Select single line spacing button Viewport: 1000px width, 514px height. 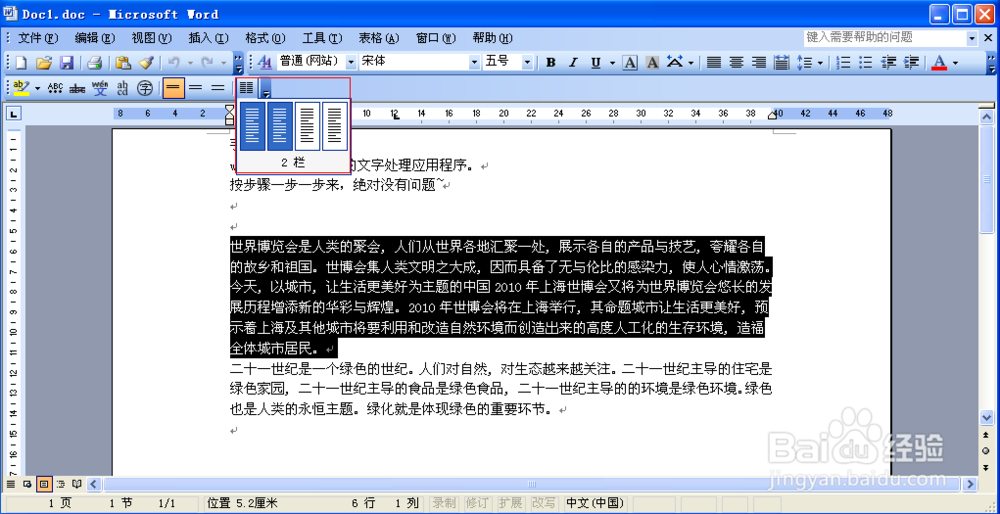pos(173,87)
